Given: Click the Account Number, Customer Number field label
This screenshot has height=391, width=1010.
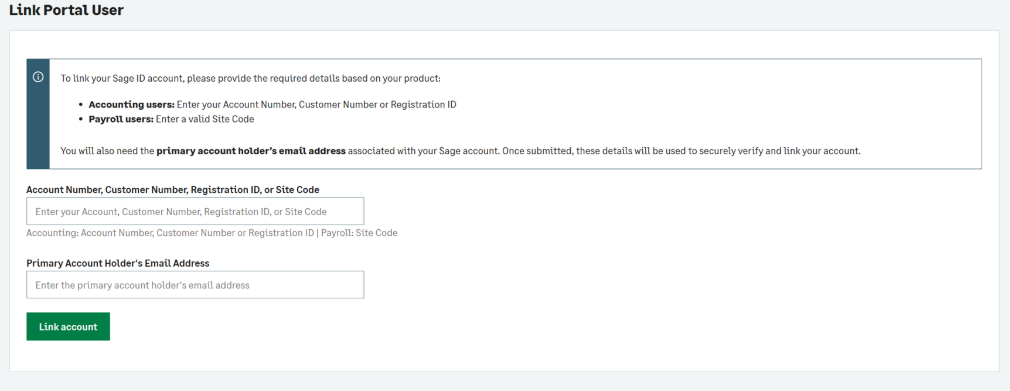Looking at the screenshot, I should tap(173, 189).
